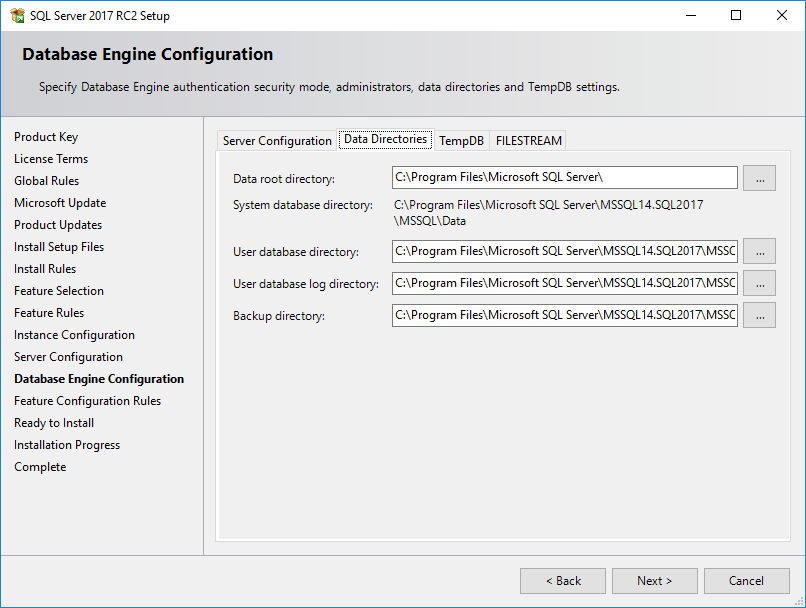Click the System database directory label
This screenshot has height=608, width=806.
point(303,205)
